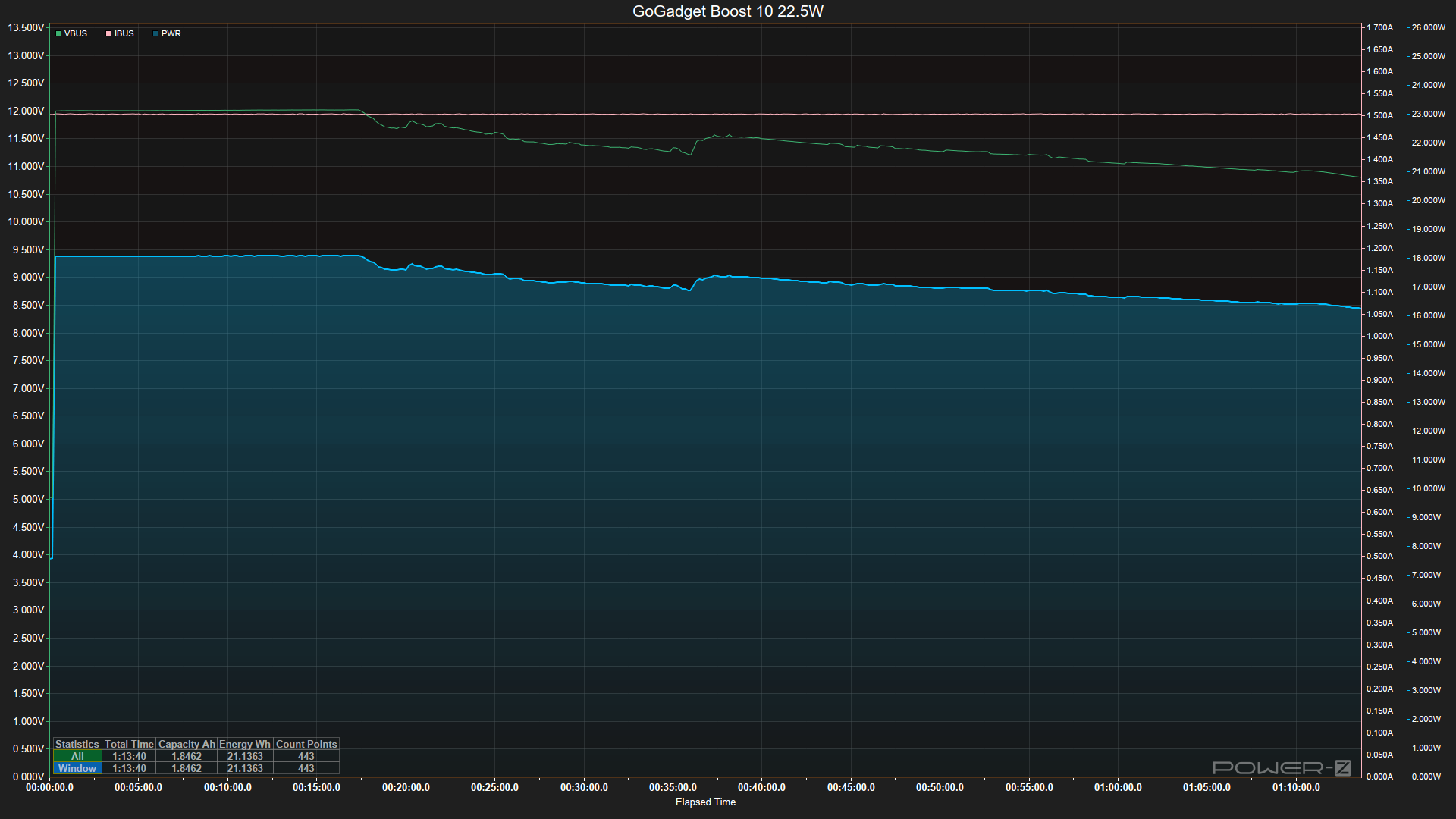Screen dimensions: 1456x819
Task: Click the Count Points column header
Action: click(x=306, y=744)
